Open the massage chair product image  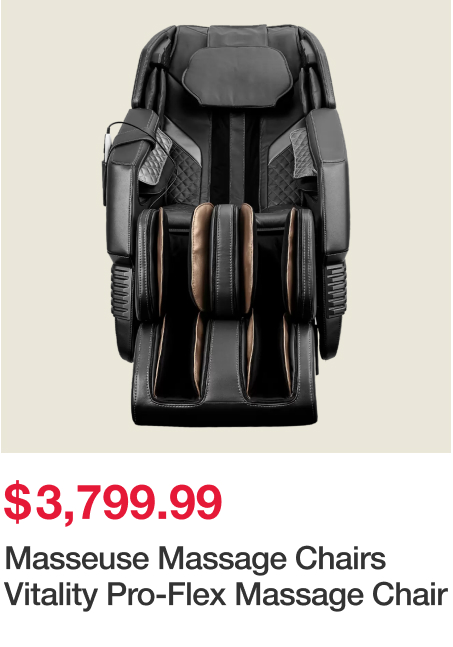click(x=226, y=226)
